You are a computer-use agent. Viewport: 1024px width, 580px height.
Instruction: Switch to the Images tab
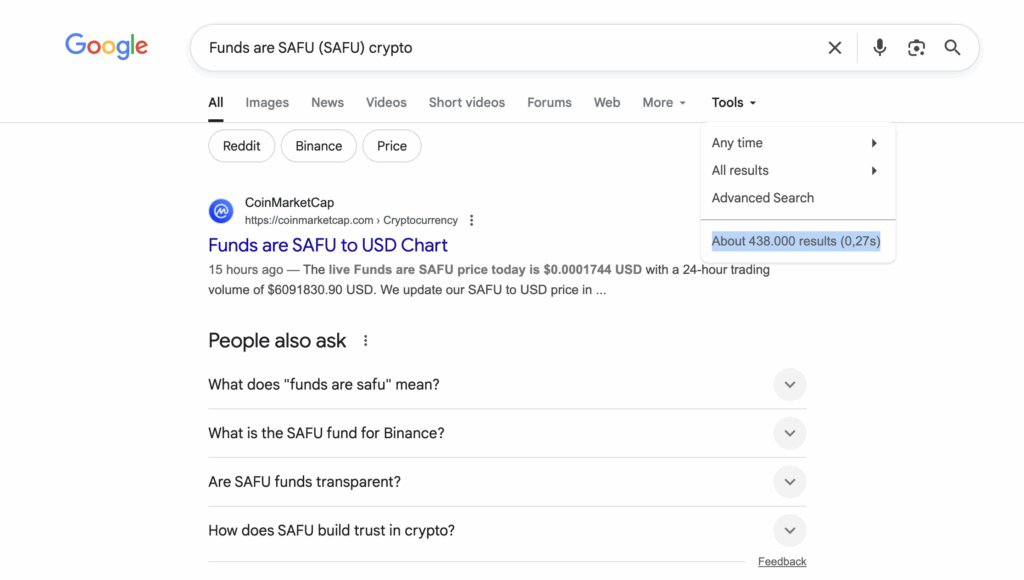tap(267, 103)
